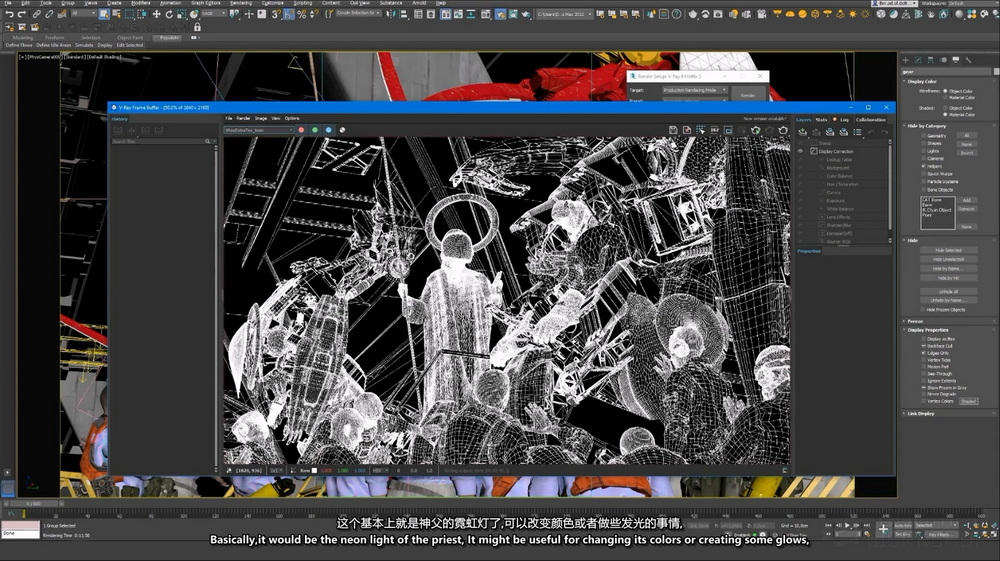Select the Link tool icon

click(x=36, y=14)
